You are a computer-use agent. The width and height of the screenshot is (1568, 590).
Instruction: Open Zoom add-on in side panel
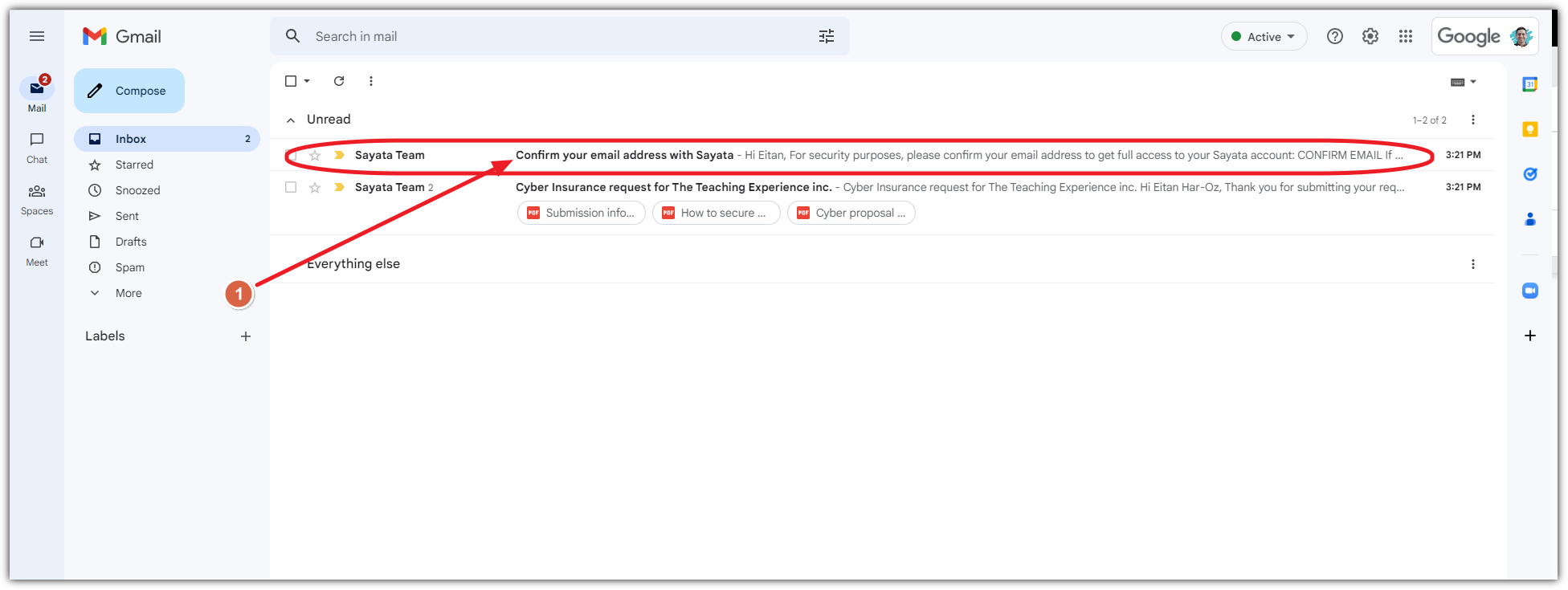(1530, 291)
